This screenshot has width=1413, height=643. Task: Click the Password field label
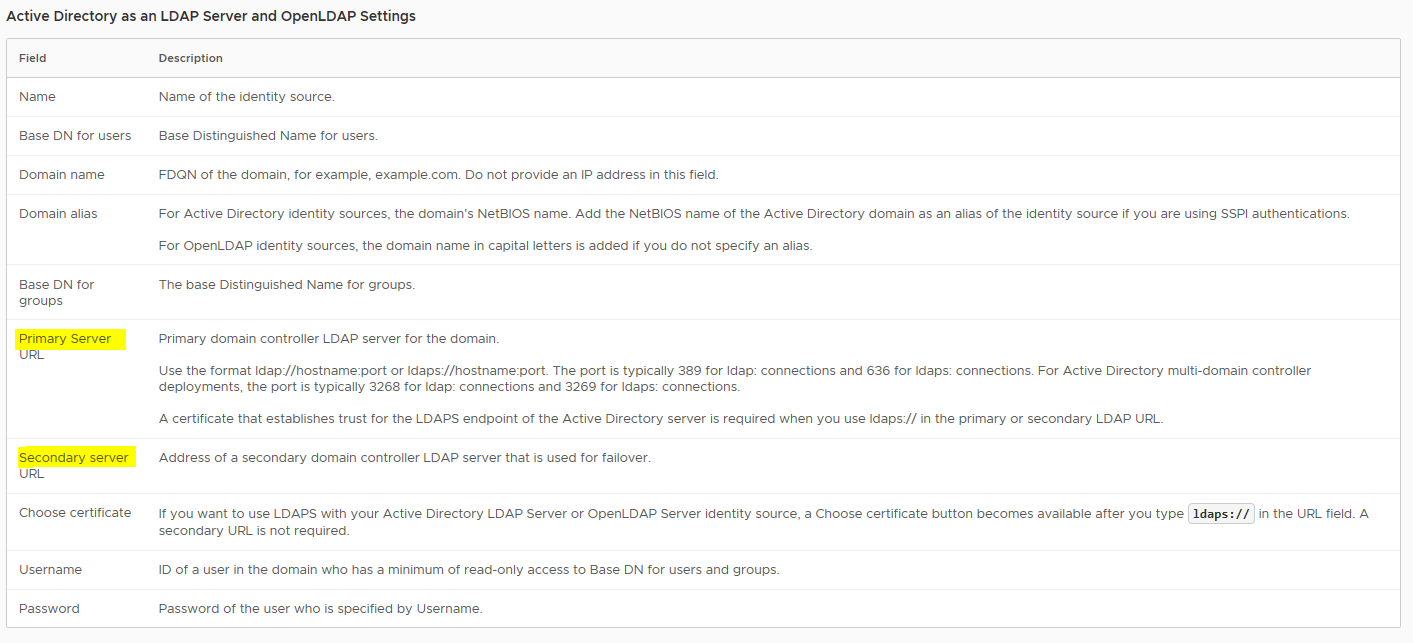pyautogui.click(x=49, y=609)
